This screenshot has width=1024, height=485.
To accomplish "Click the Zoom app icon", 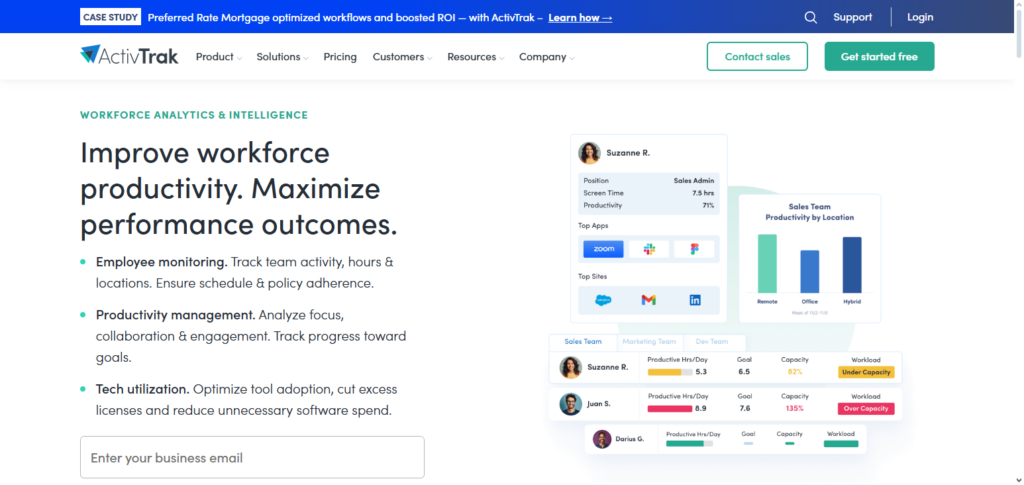I will (603, 249).
